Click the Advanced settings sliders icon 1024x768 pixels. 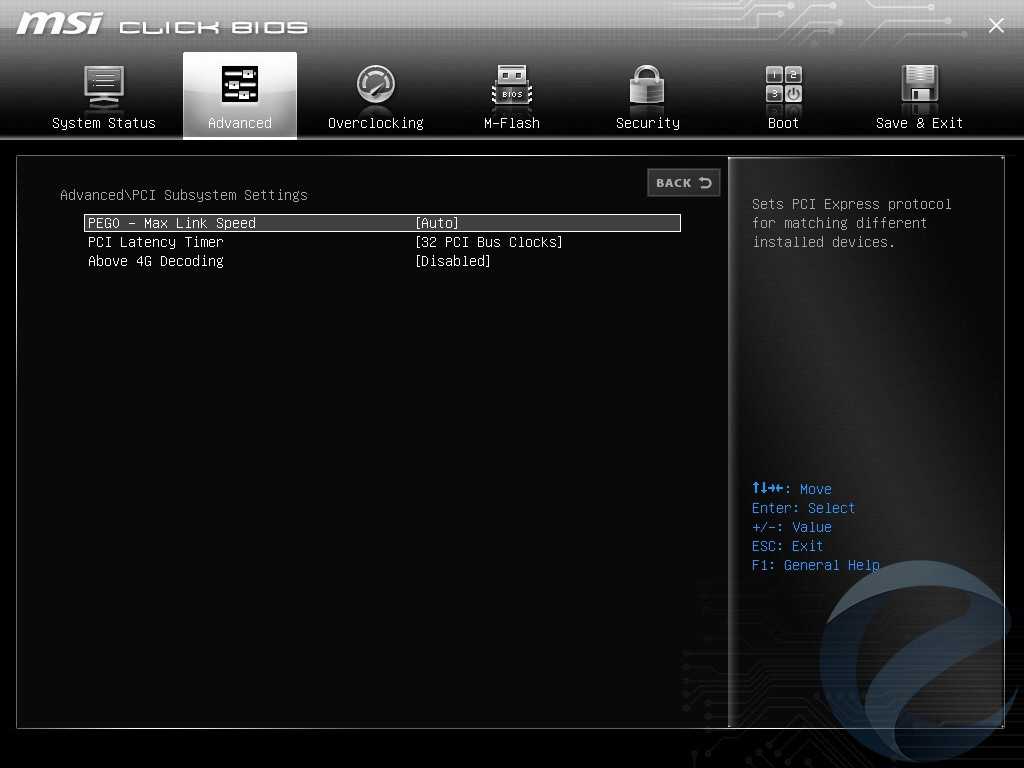pos(240,86)
